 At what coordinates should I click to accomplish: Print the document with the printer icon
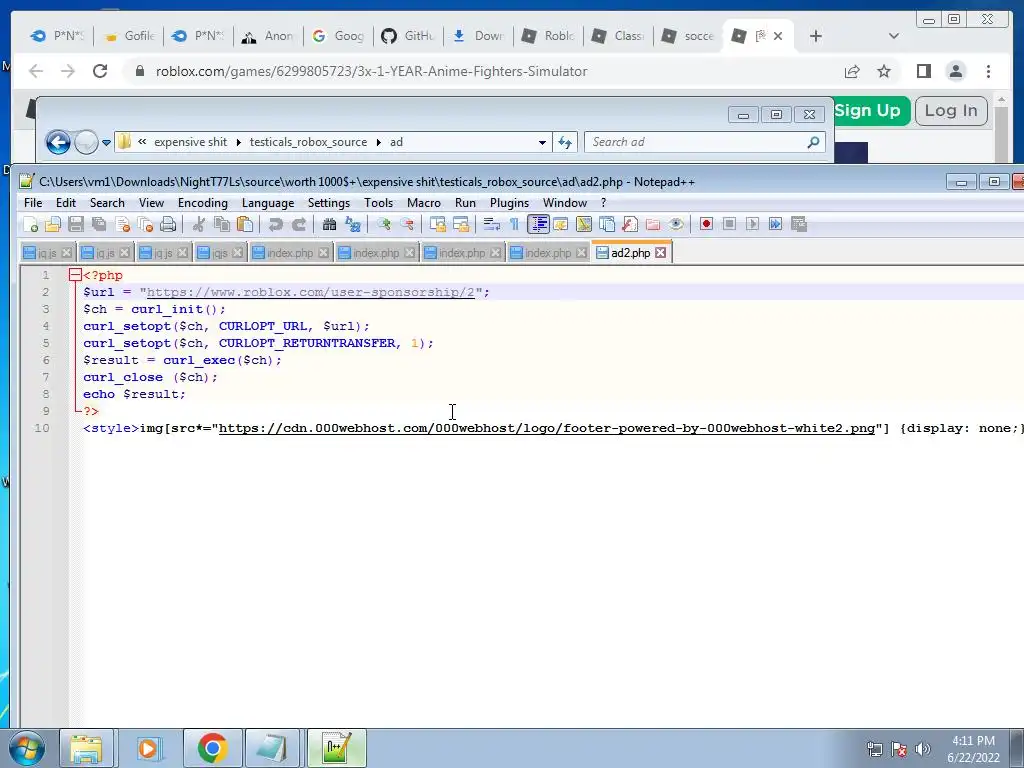(168, 225)
